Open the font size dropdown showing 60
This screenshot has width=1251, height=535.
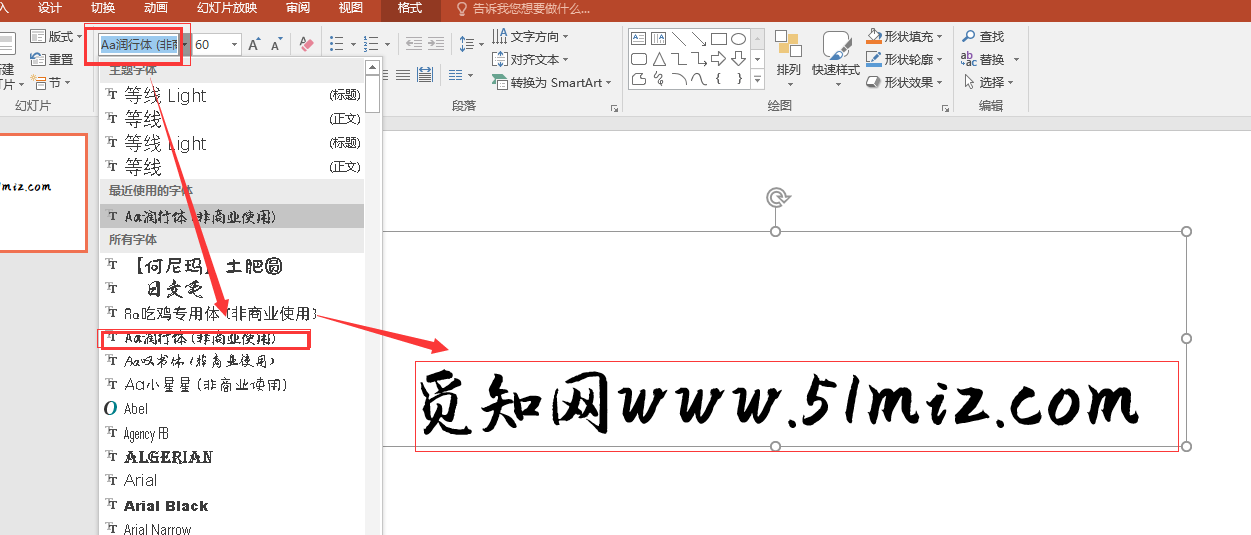tap(235, 45)
